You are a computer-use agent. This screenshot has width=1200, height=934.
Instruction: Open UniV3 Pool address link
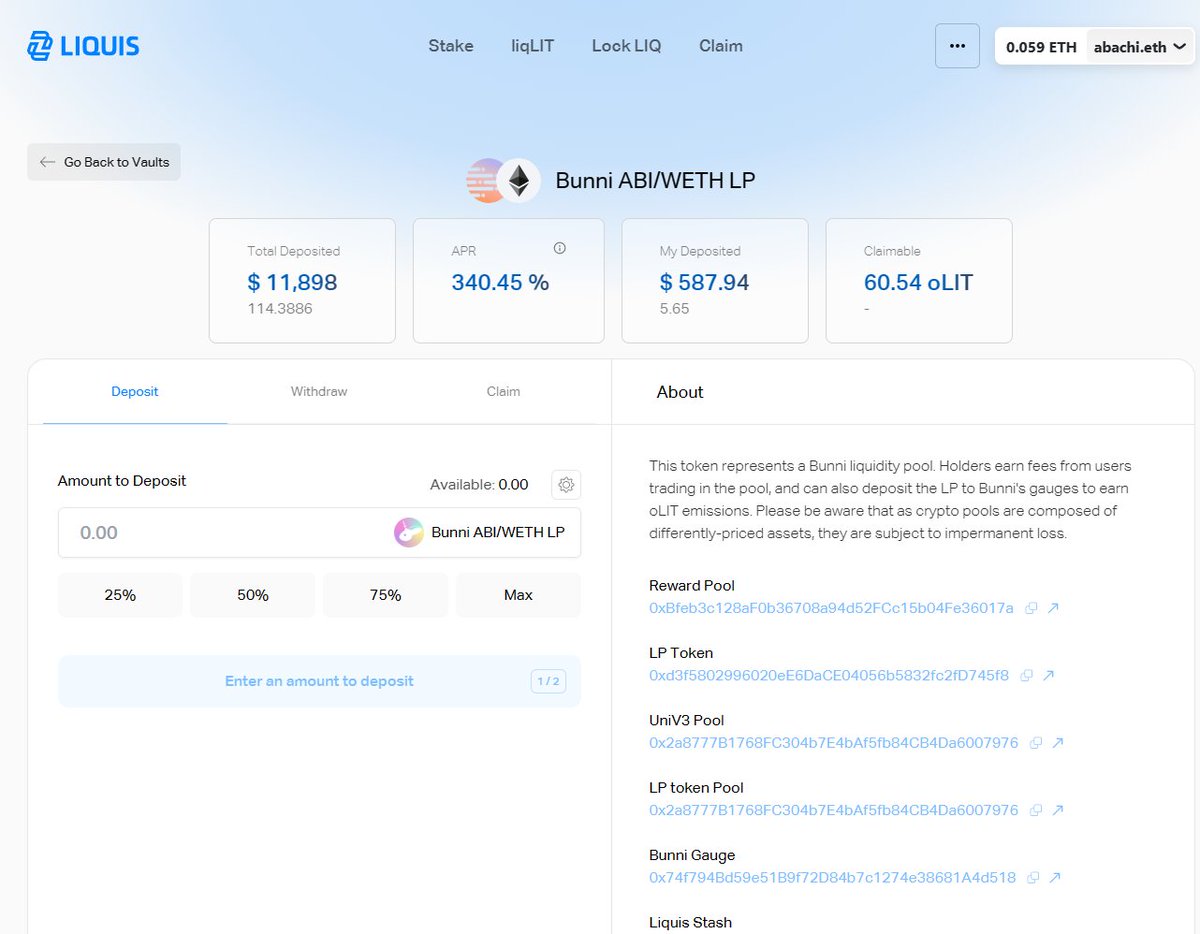[834, 743]
